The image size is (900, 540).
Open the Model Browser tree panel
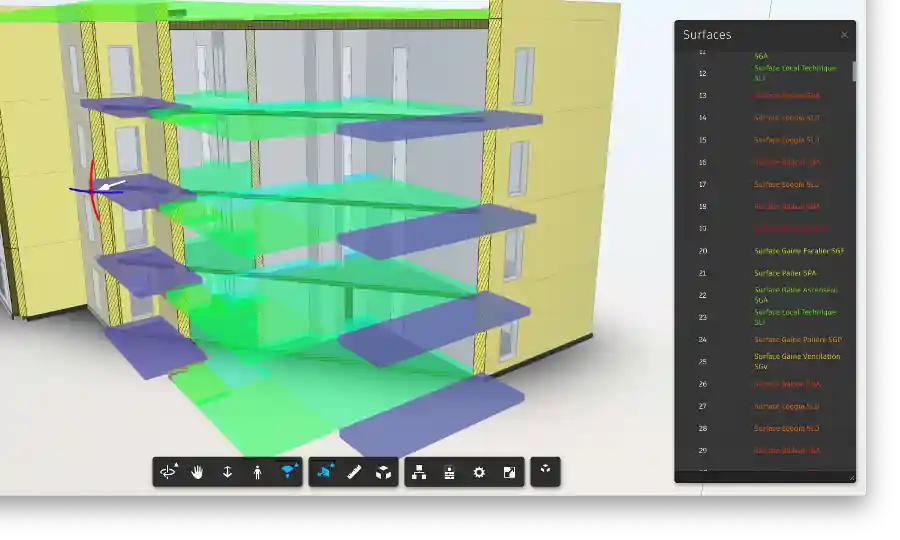coord(419,472)
